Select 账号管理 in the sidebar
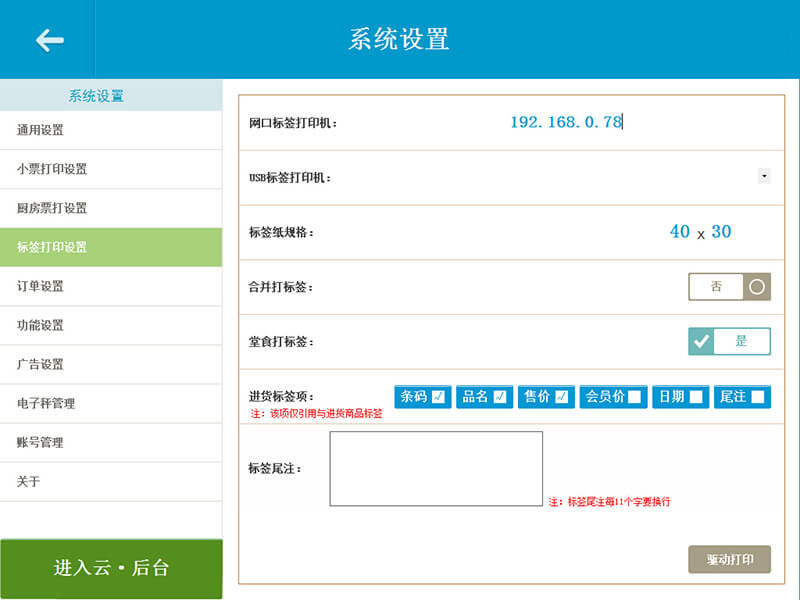This screenshot has height=600, width=800. click(x=110, y=442)
